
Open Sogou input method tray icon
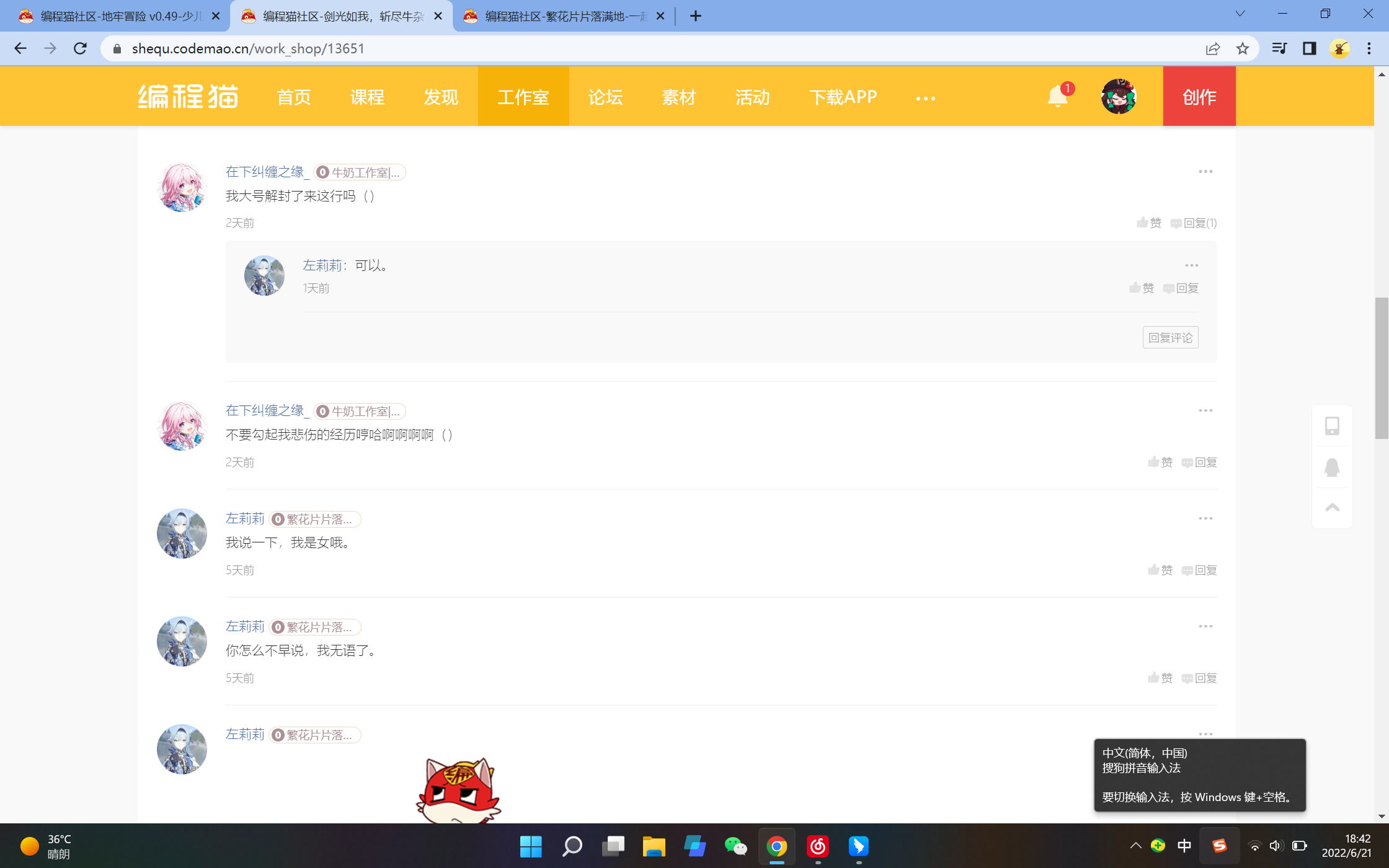click(1219, 846)
